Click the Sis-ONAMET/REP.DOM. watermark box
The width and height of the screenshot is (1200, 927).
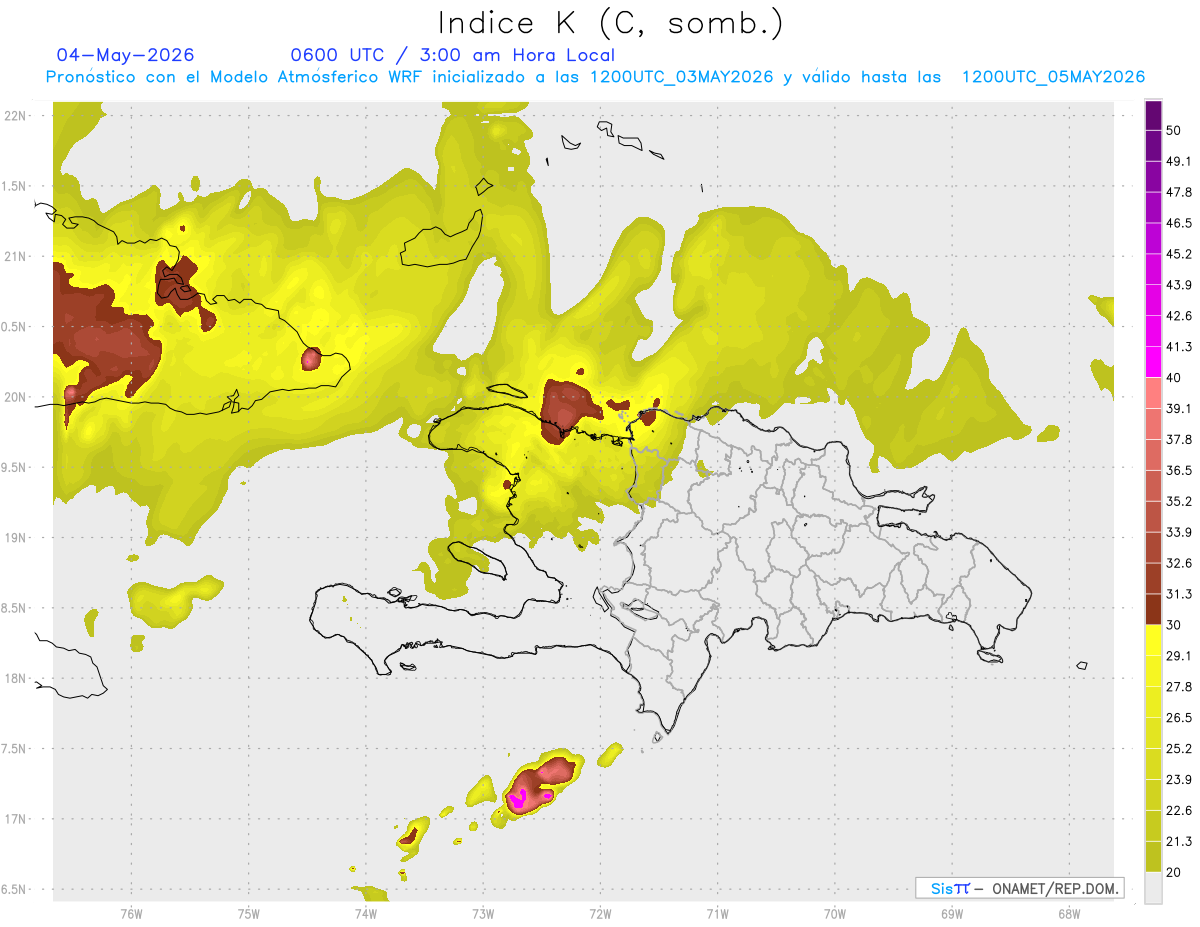1019,888
